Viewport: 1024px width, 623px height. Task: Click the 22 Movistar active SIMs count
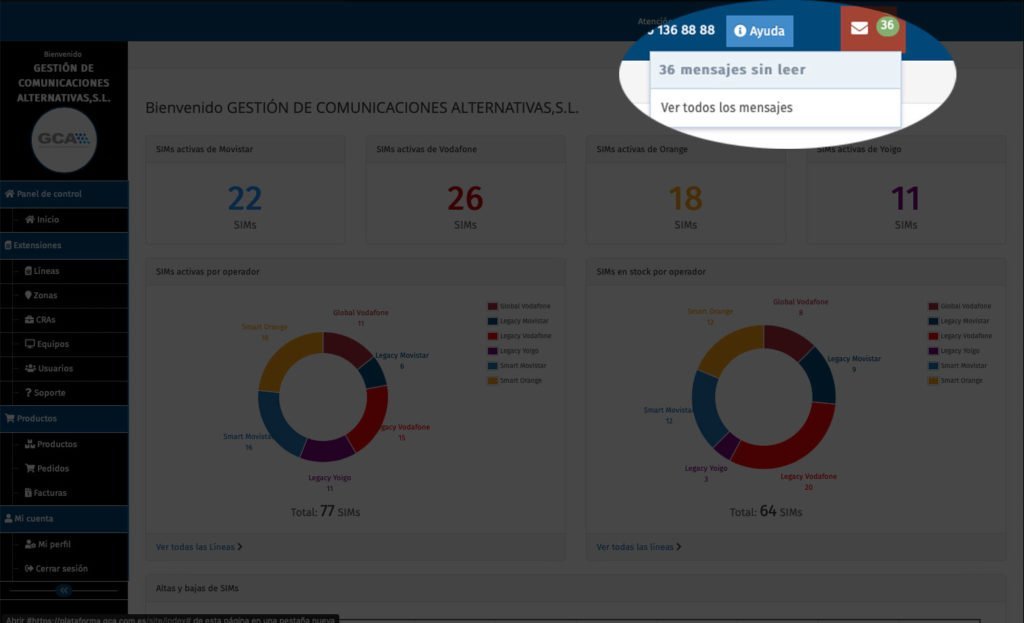point(245,199)
